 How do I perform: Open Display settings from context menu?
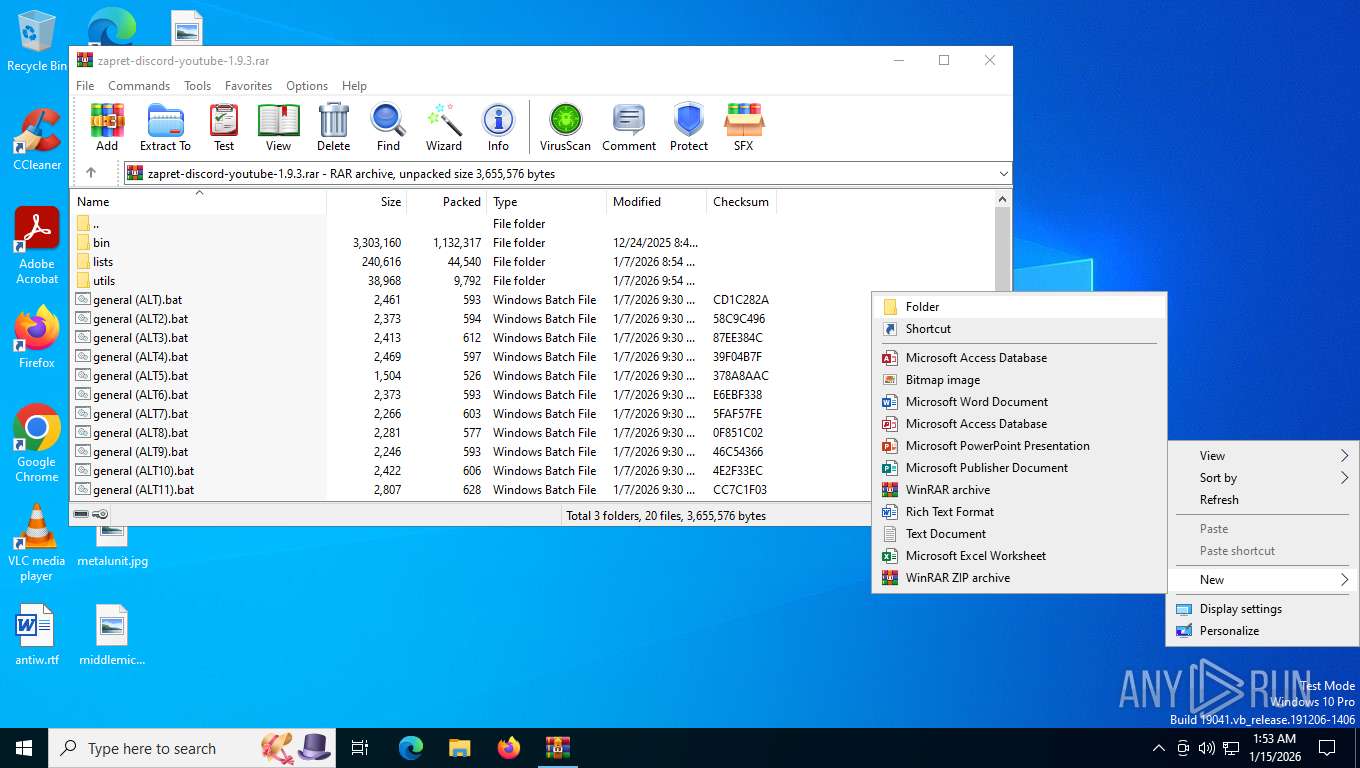point(1263,609)
